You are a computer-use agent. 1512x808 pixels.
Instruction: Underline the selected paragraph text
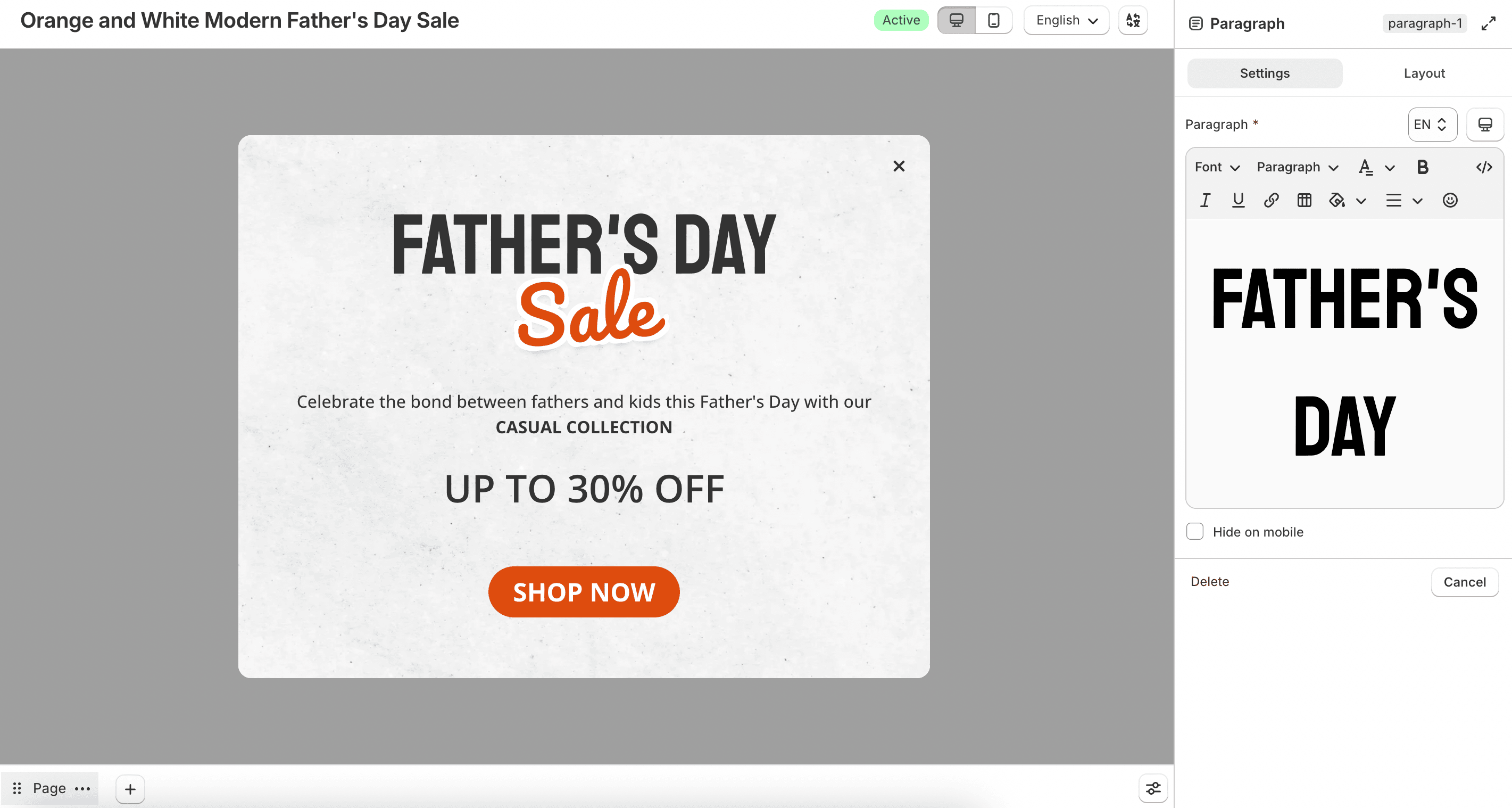pyautogui.click(x=1238, y=200)
